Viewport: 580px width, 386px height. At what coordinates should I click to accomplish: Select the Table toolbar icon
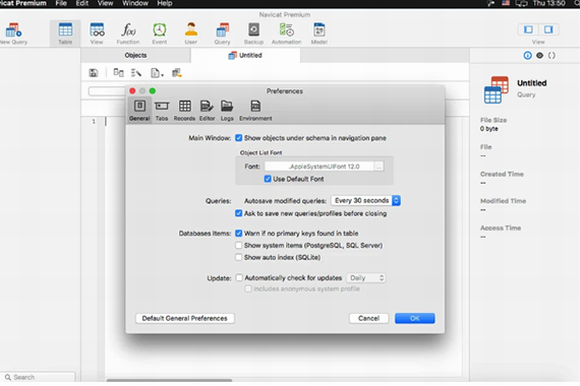[x=65, y=34]
